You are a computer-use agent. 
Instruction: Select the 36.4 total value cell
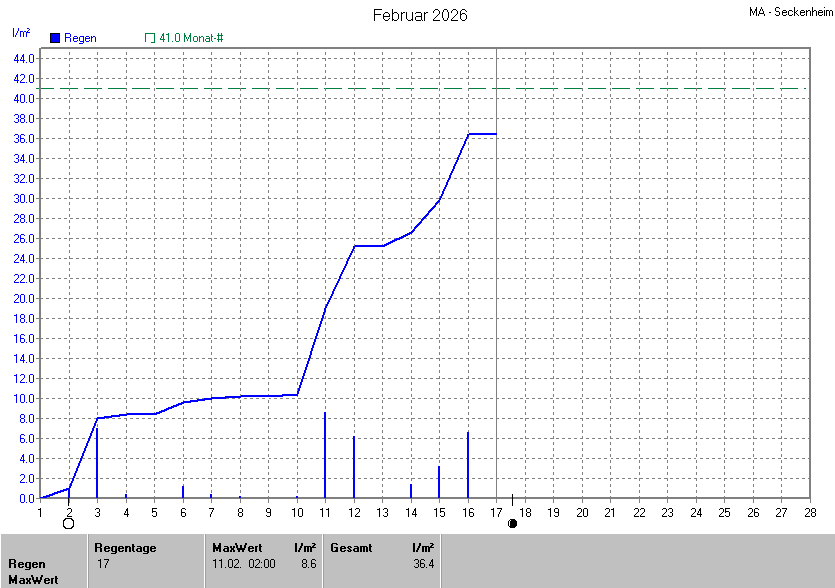[423, 564]
